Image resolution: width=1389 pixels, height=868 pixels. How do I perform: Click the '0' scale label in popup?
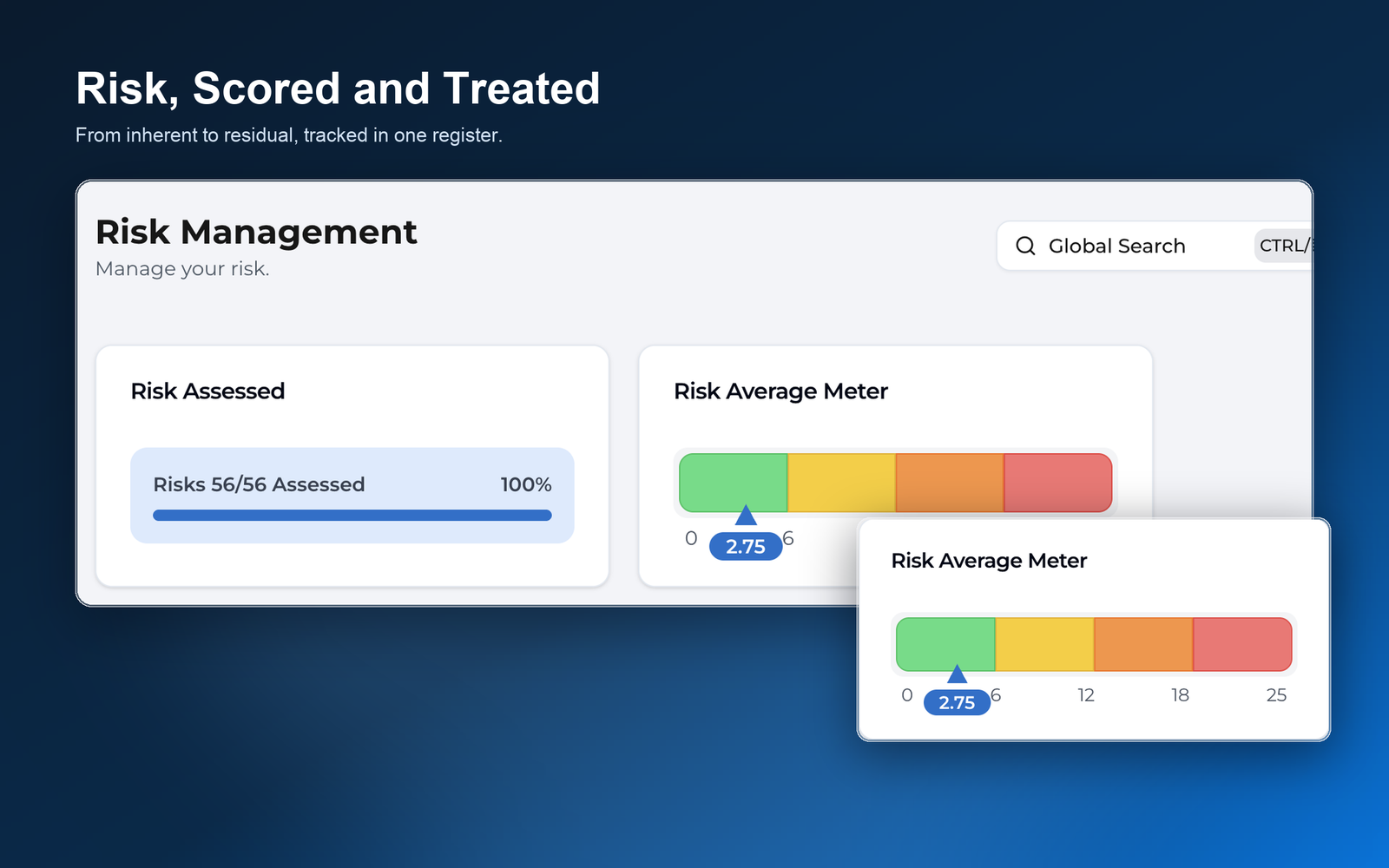(907, 695)
